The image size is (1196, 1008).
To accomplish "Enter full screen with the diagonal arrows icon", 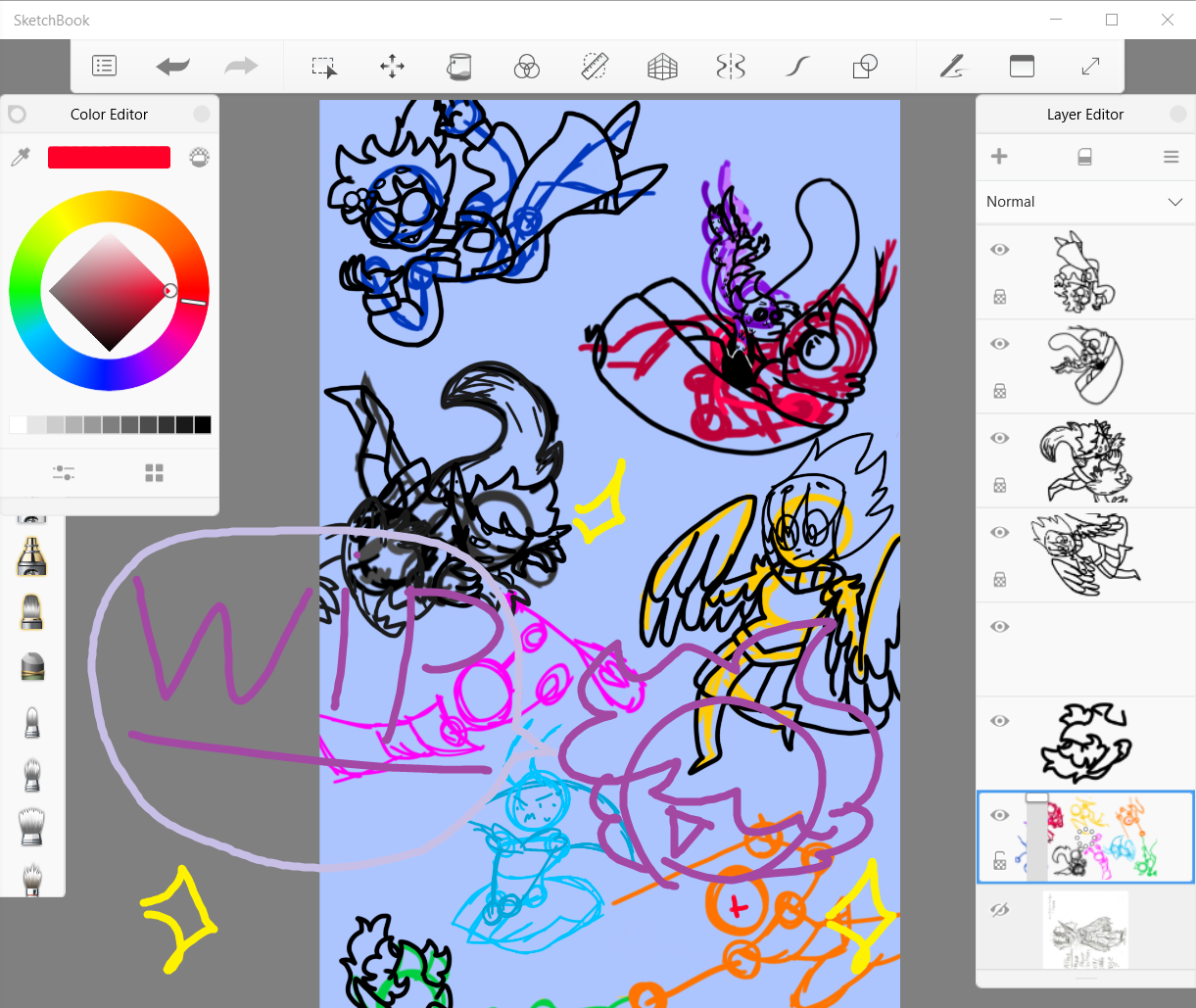I will [1090, 66].
